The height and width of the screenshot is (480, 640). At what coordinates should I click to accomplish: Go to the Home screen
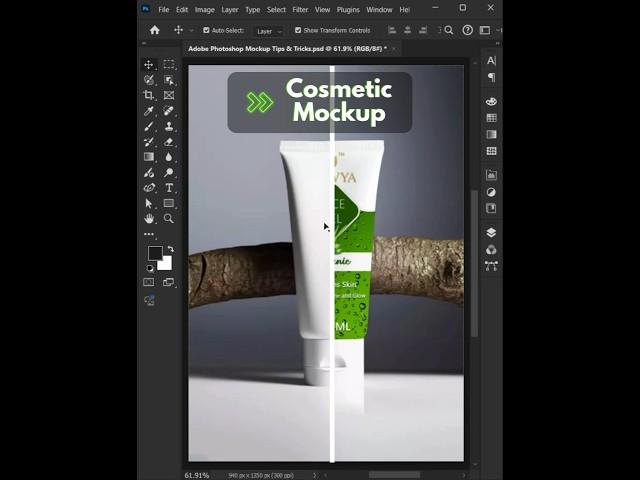pos(155,30)
